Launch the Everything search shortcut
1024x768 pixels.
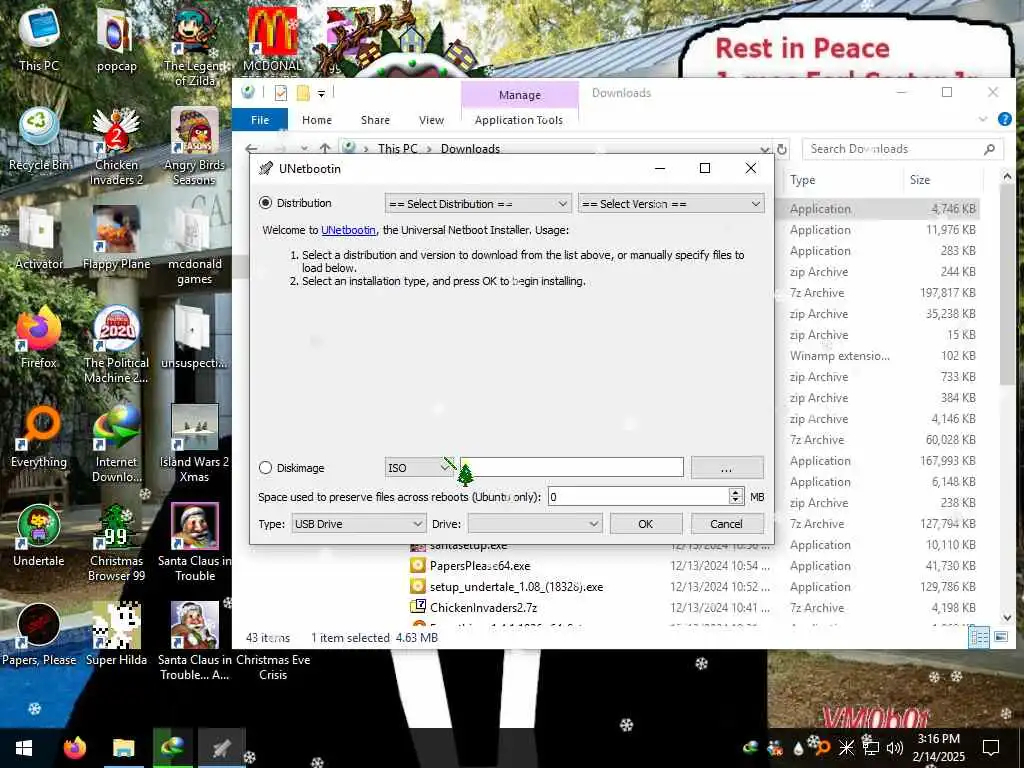coord(39,436)
